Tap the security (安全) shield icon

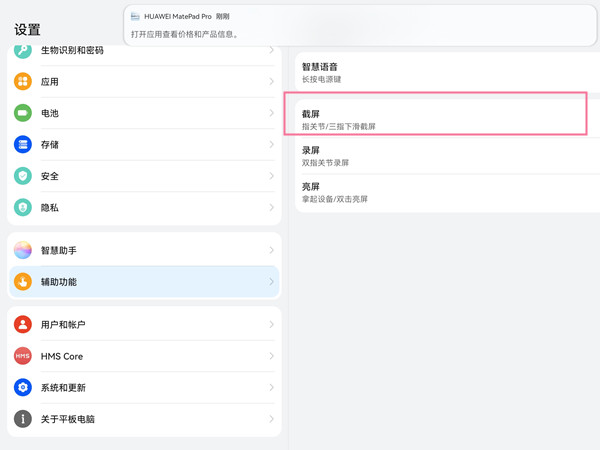pos(23,176)
